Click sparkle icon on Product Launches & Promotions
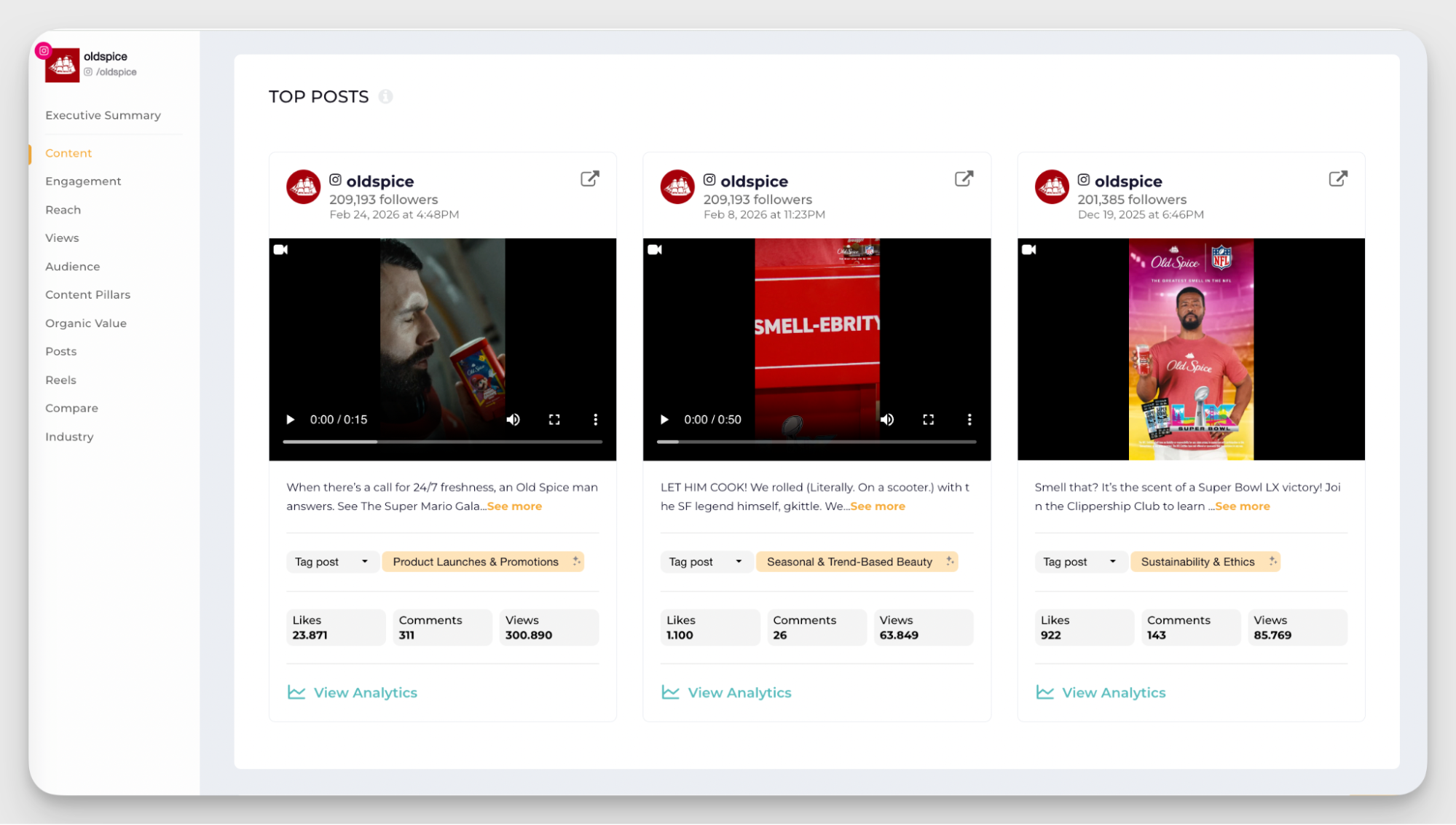Viewport: 1456px width, 825px height. tap(576, 560)
